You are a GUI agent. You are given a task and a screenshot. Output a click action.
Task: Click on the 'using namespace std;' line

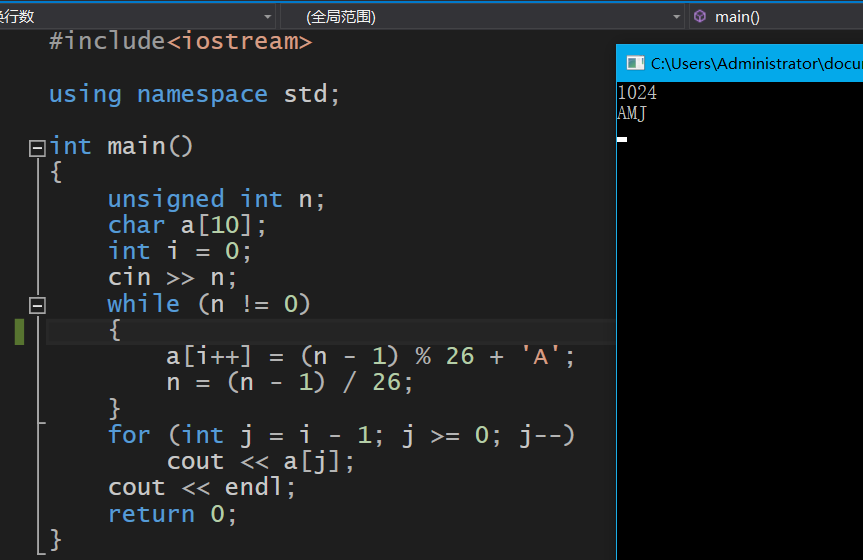(x=194, y=94)
